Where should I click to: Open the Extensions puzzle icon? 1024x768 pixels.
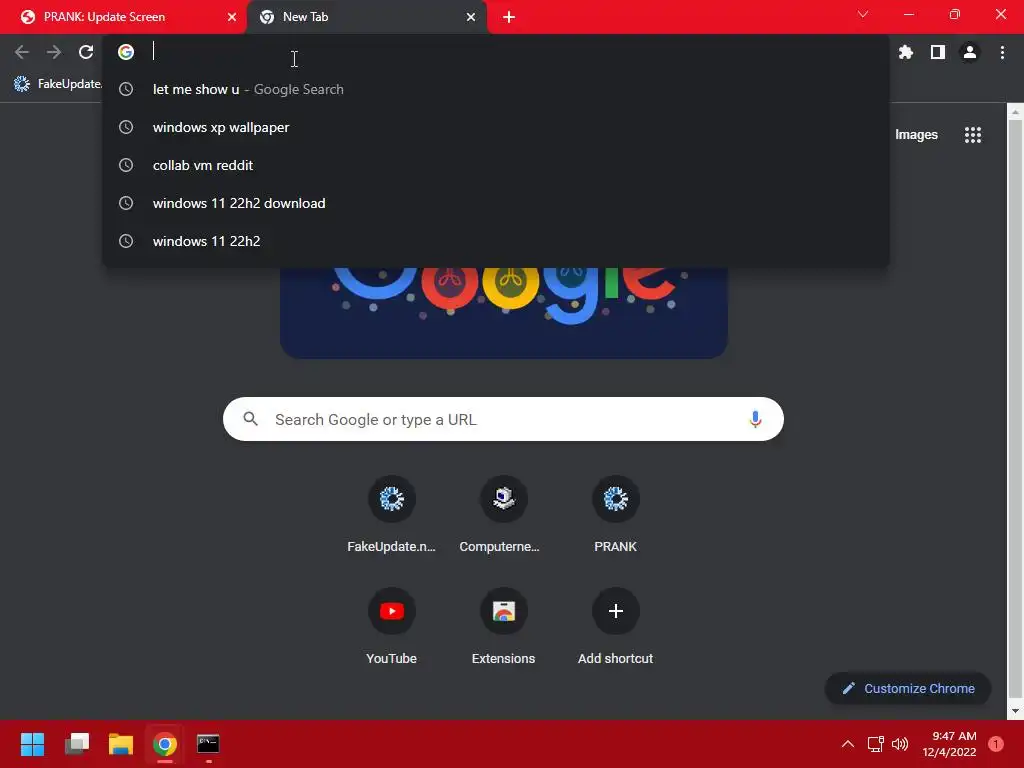905,52
